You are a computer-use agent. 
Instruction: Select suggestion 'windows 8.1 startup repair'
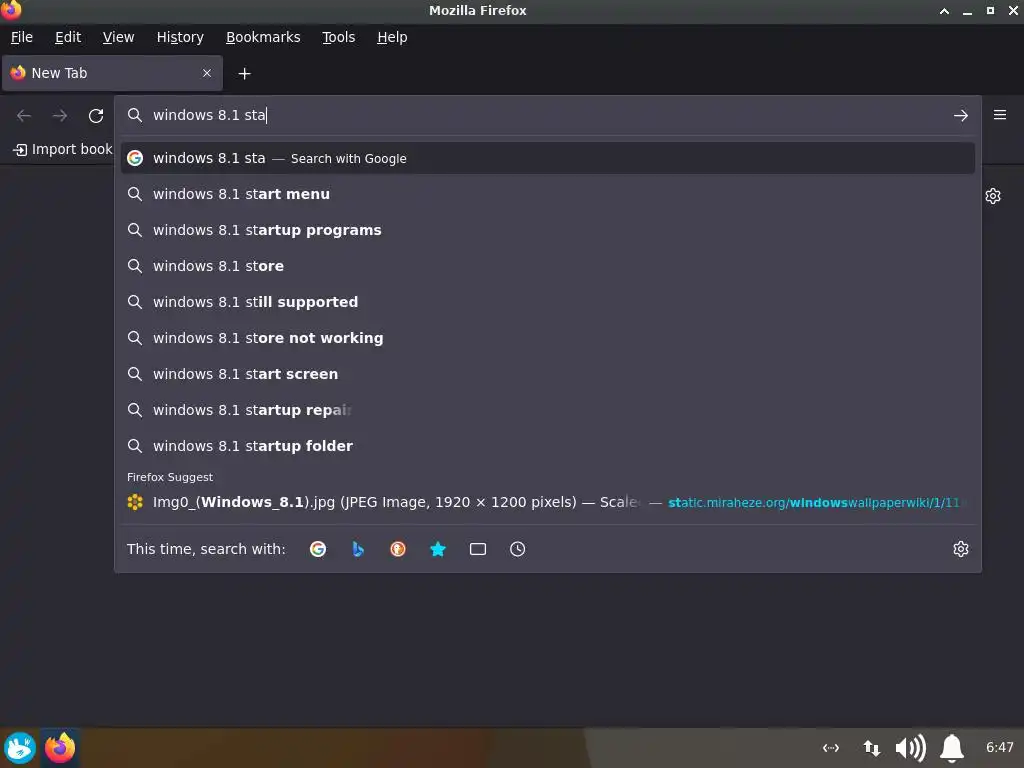[547, 409]
